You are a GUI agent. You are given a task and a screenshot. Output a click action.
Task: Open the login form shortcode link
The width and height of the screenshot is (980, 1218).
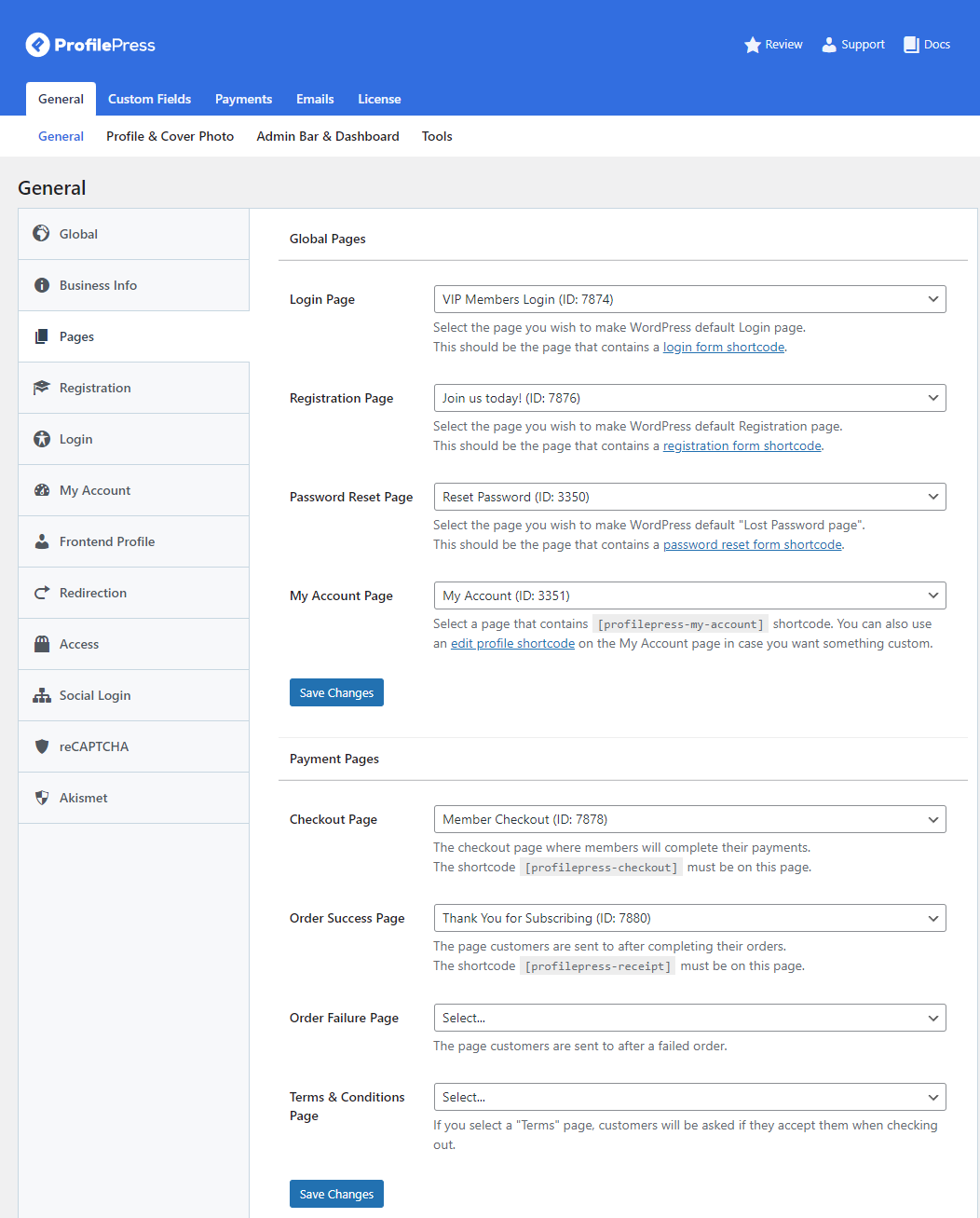coord(723,348)
